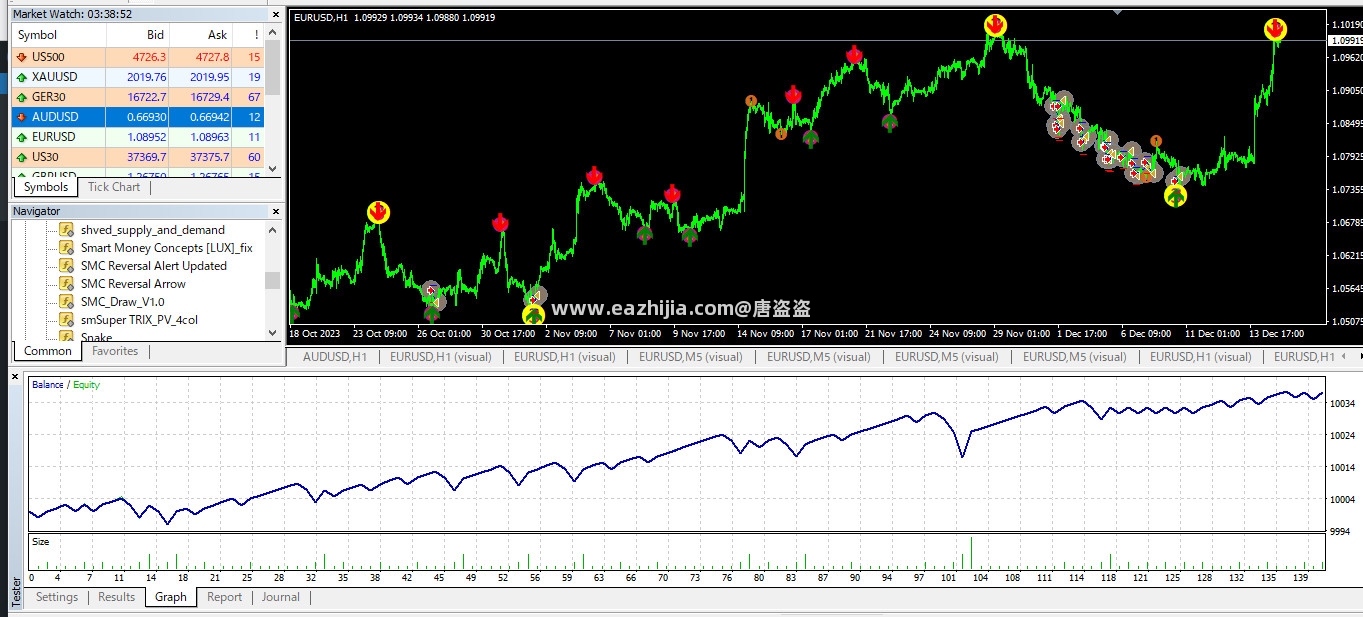Screen dimensions: 1363x617
Task: Click the '!' spread column header
Action: click(x=248, y=35)
